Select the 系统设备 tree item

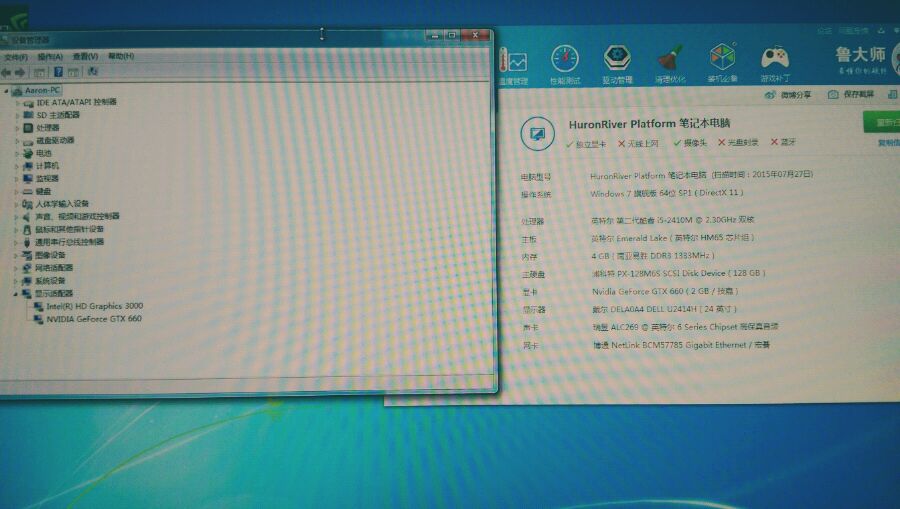click(50, 281)
